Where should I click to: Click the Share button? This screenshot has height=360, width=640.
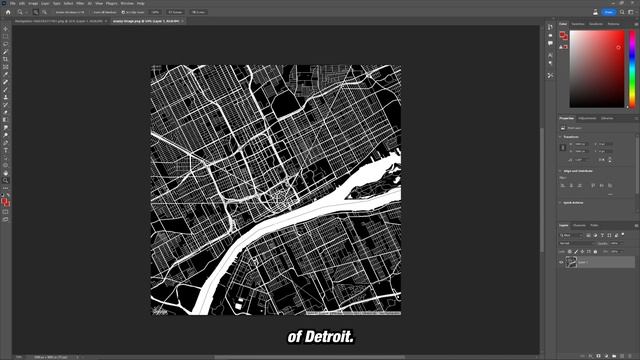[x=609, y=12]
